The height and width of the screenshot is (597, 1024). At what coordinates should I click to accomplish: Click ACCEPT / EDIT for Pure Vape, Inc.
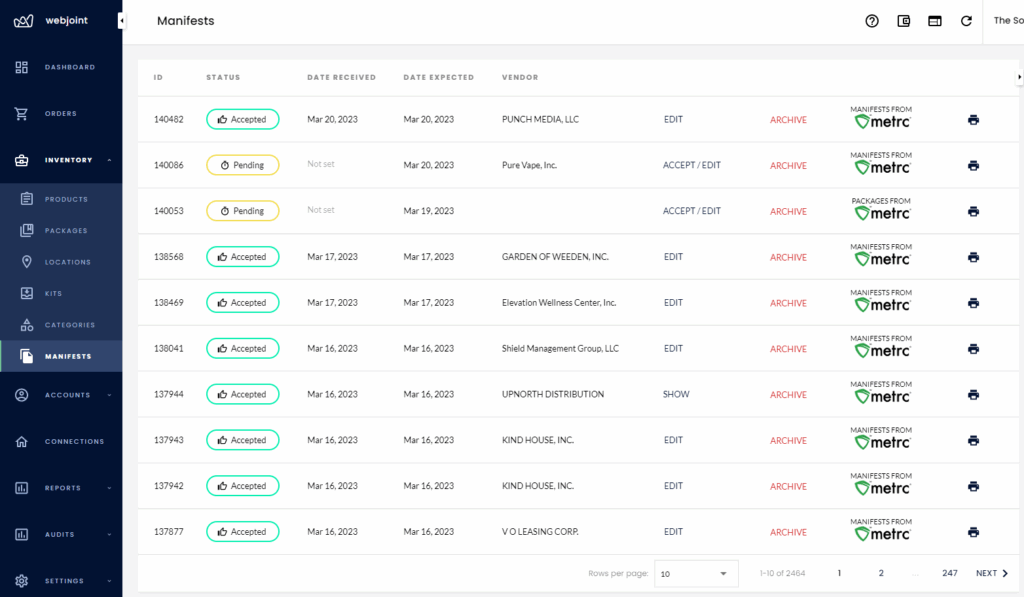pyautogui.click(x=691, y=166)
